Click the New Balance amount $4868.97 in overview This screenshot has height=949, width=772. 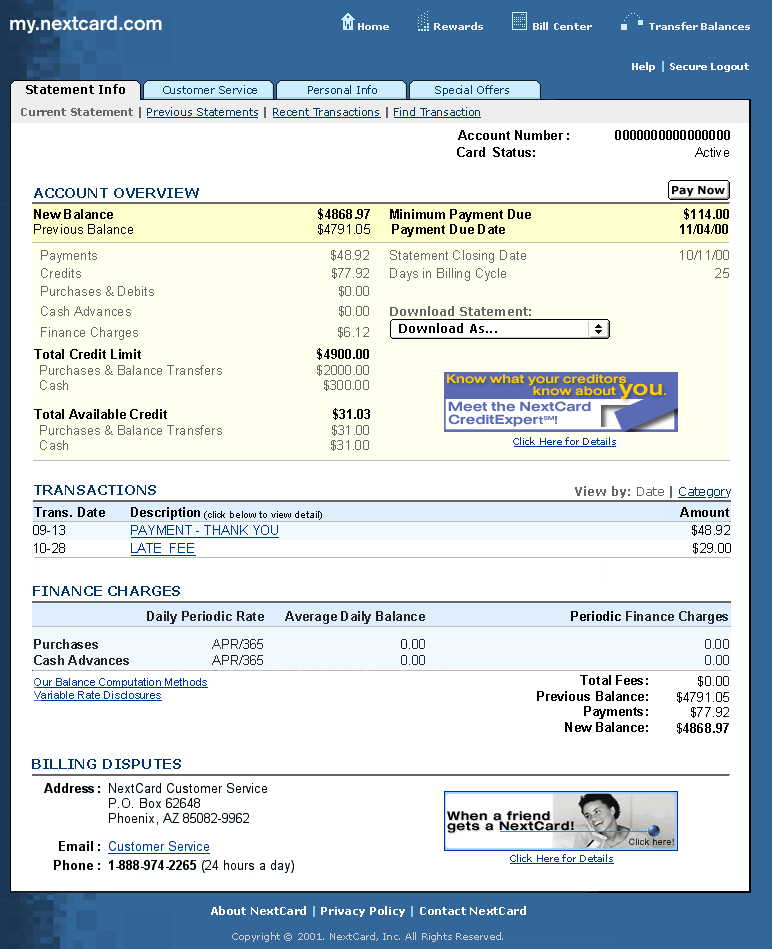[344, 214]
